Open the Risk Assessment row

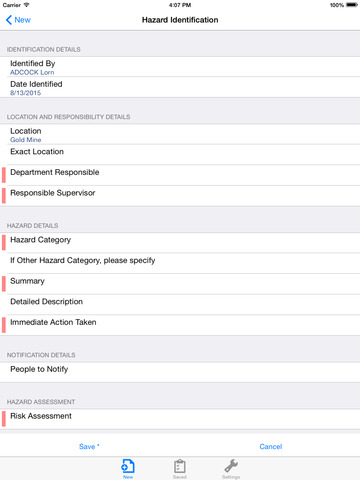(x=180, y=419)
